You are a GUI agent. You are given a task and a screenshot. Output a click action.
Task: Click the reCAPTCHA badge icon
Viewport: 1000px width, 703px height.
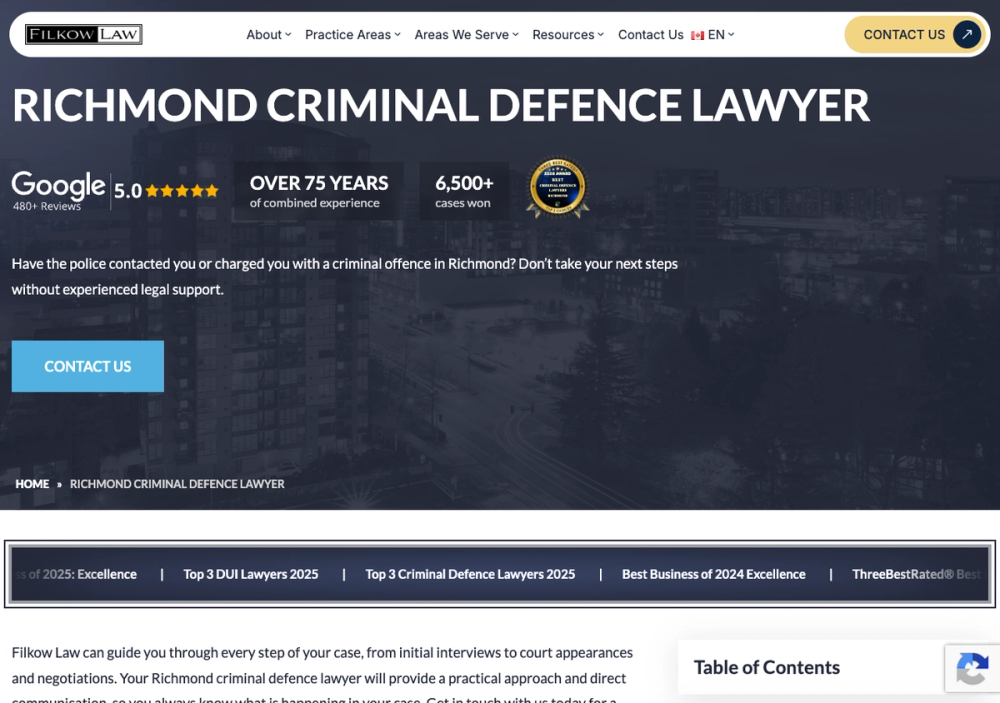(x=972, y=669)
